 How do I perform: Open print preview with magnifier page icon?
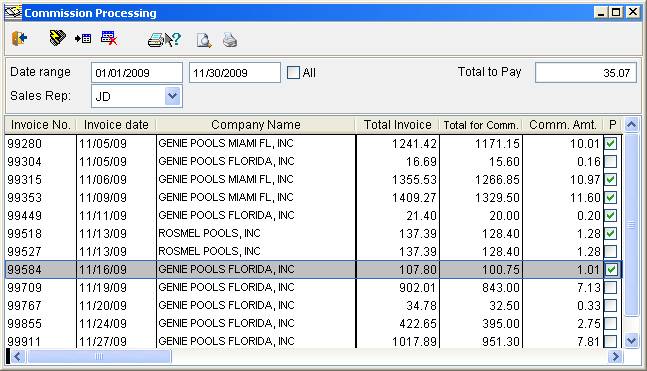[x=204, y=40]
